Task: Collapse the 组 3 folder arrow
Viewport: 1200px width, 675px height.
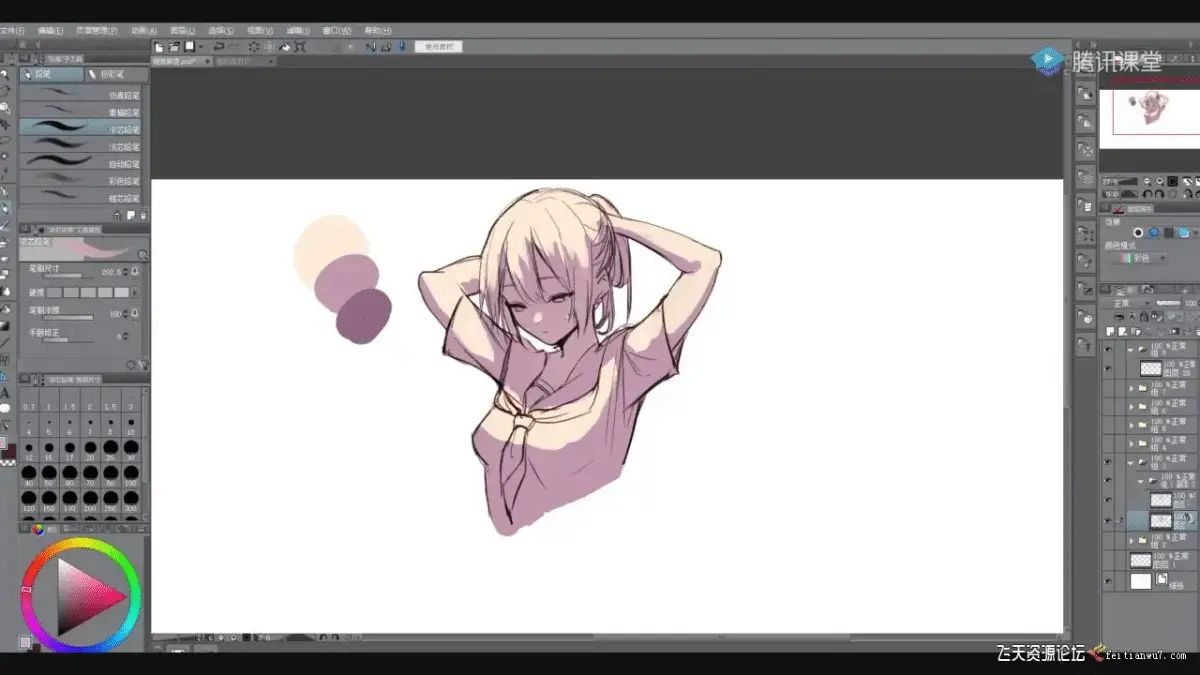Action: (x=1130, y=463)
